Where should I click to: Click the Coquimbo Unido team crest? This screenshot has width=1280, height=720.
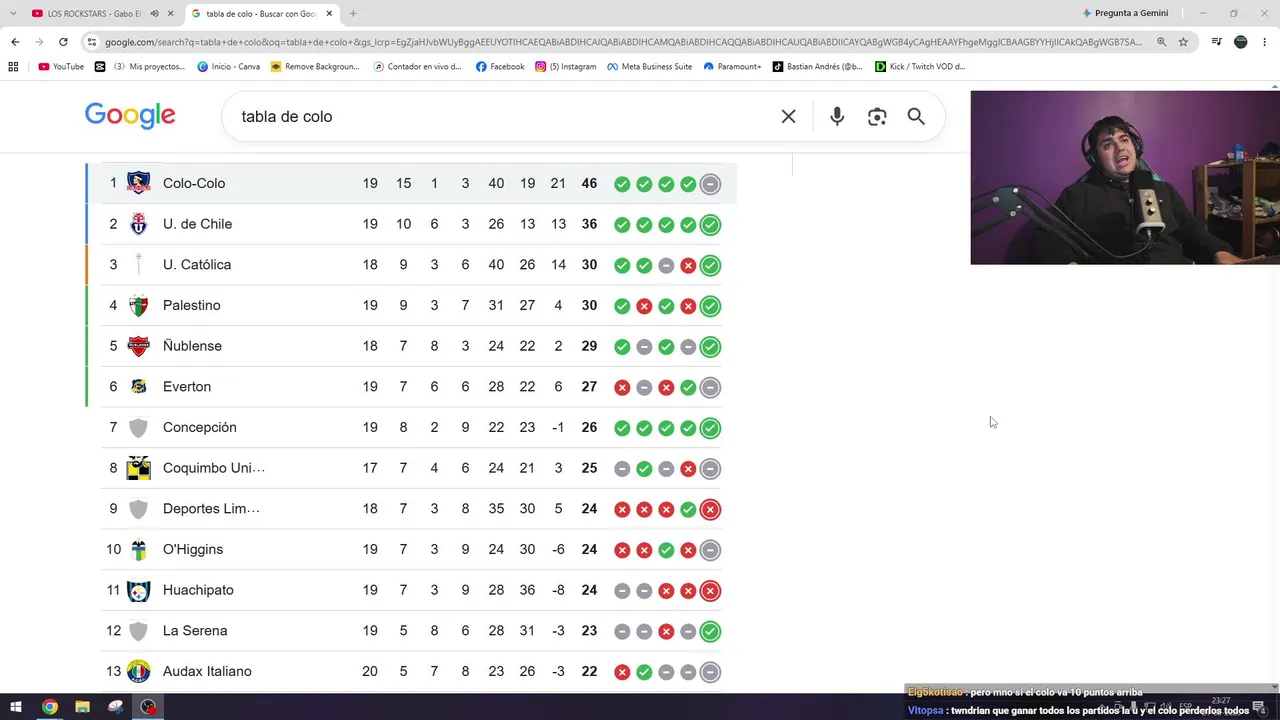click(139, 468)
